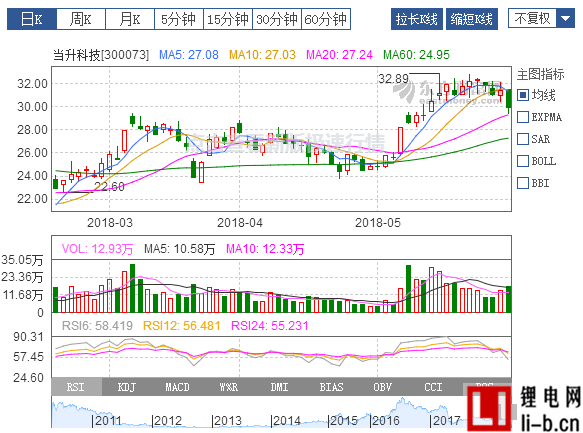Click the volume MA10: 12.33万 label
The image size is (583, 433).
(x=265, y=249)
